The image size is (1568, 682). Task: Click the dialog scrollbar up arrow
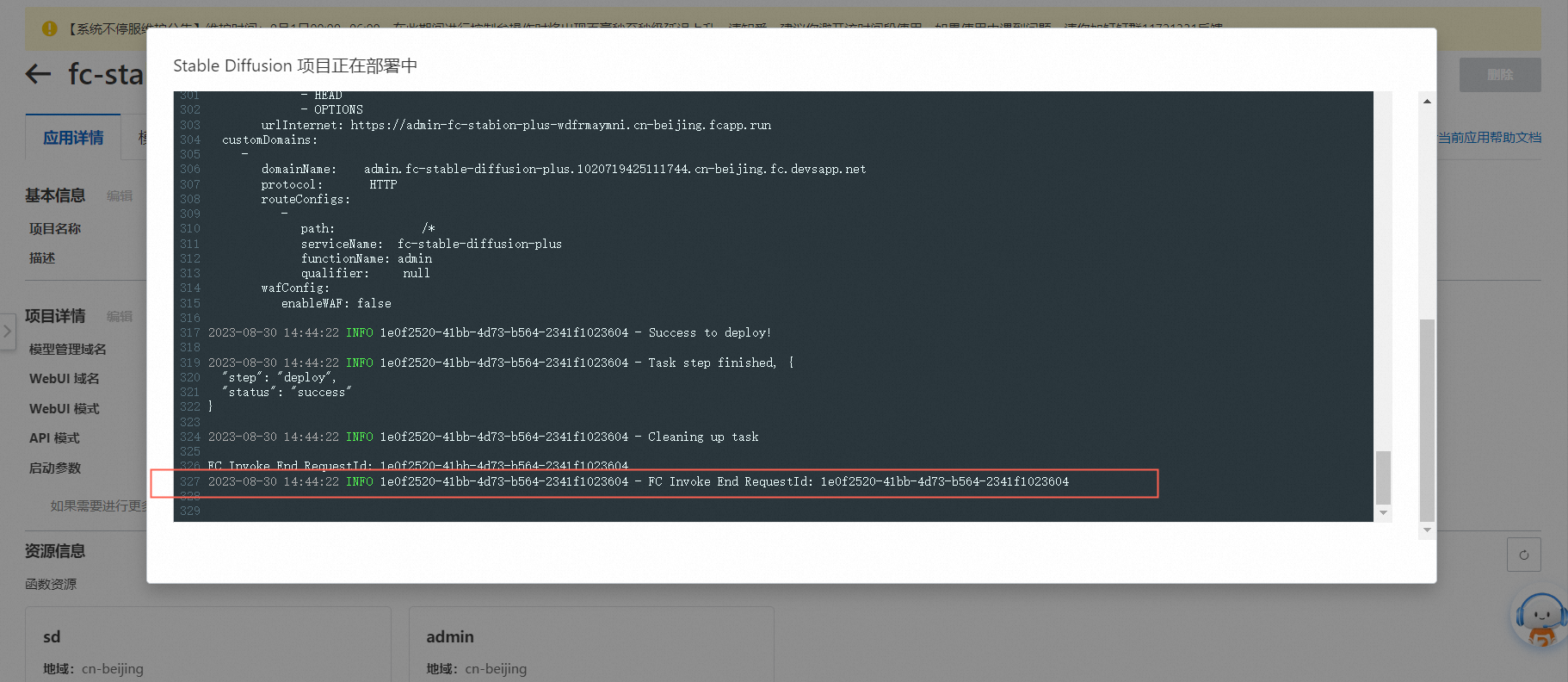(1427, 102)
